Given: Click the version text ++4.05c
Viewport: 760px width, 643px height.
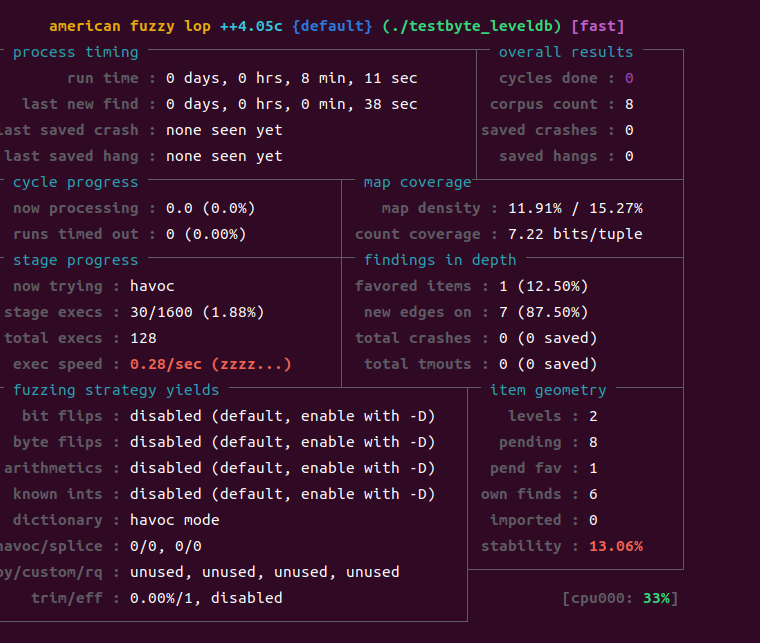Looking at the screenshot, I should point(251,26).
